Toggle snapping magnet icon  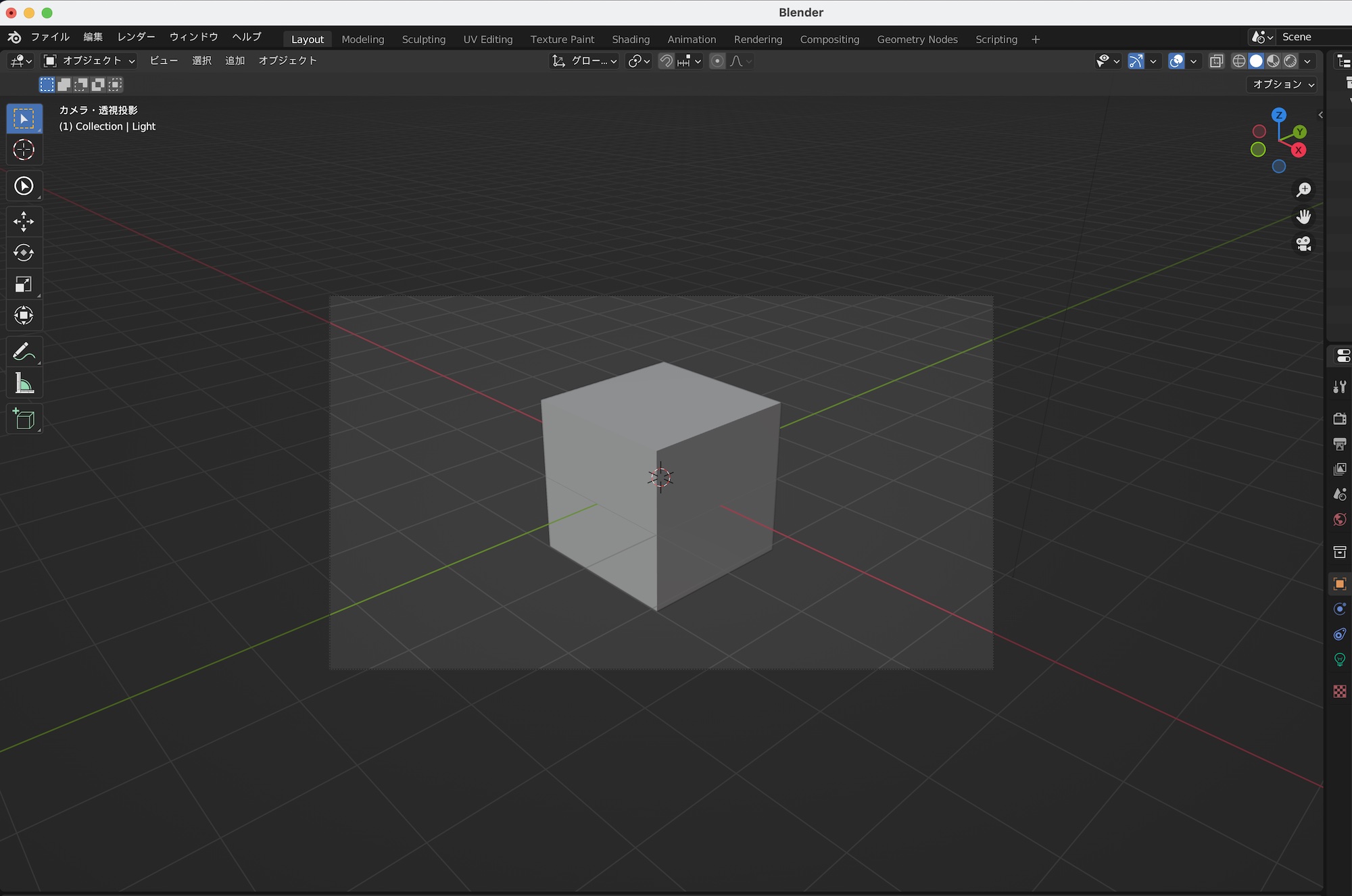(x=666, y=61)
